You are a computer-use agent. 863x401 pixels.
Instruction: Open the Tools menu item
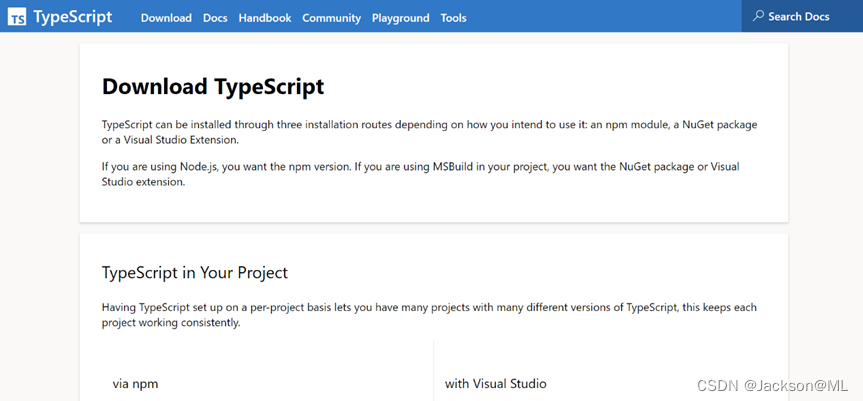454,18
